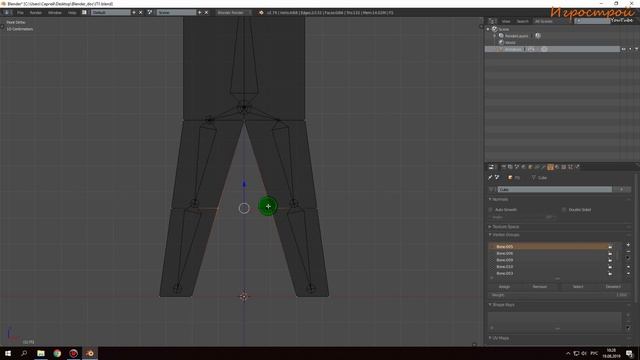This screenshot has height=360, width=640.
Task: Select the Armature row in outliner
Action: tap(552, 49)
